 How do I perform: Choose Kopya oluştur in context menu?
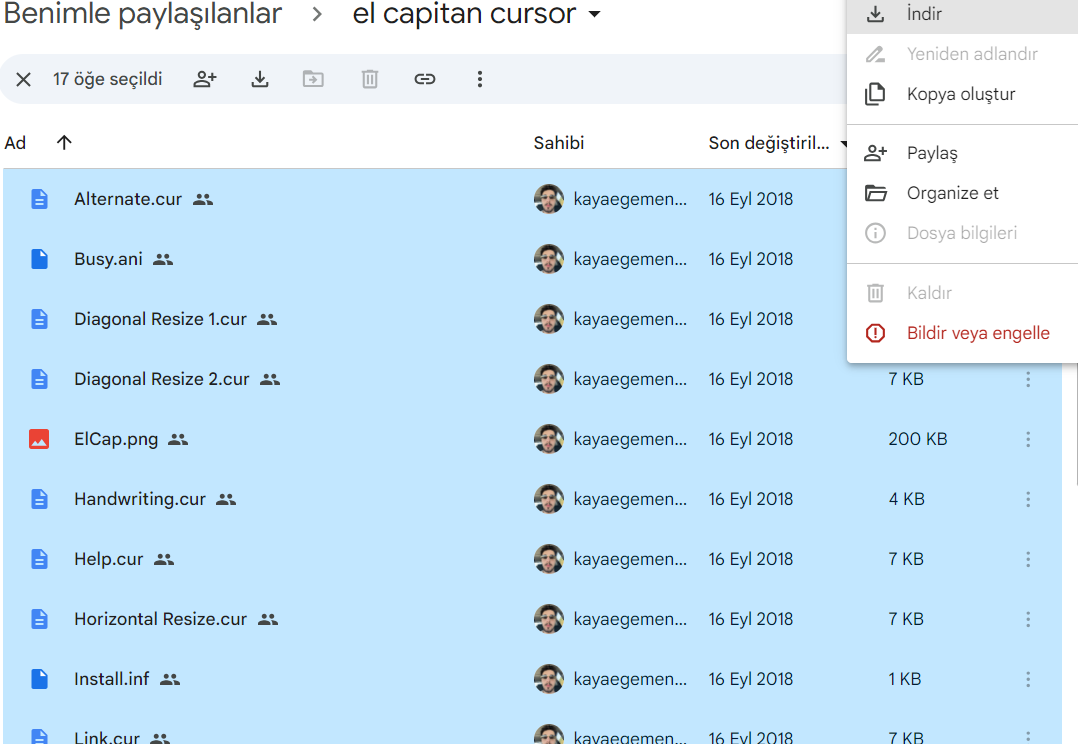point(962,94)
